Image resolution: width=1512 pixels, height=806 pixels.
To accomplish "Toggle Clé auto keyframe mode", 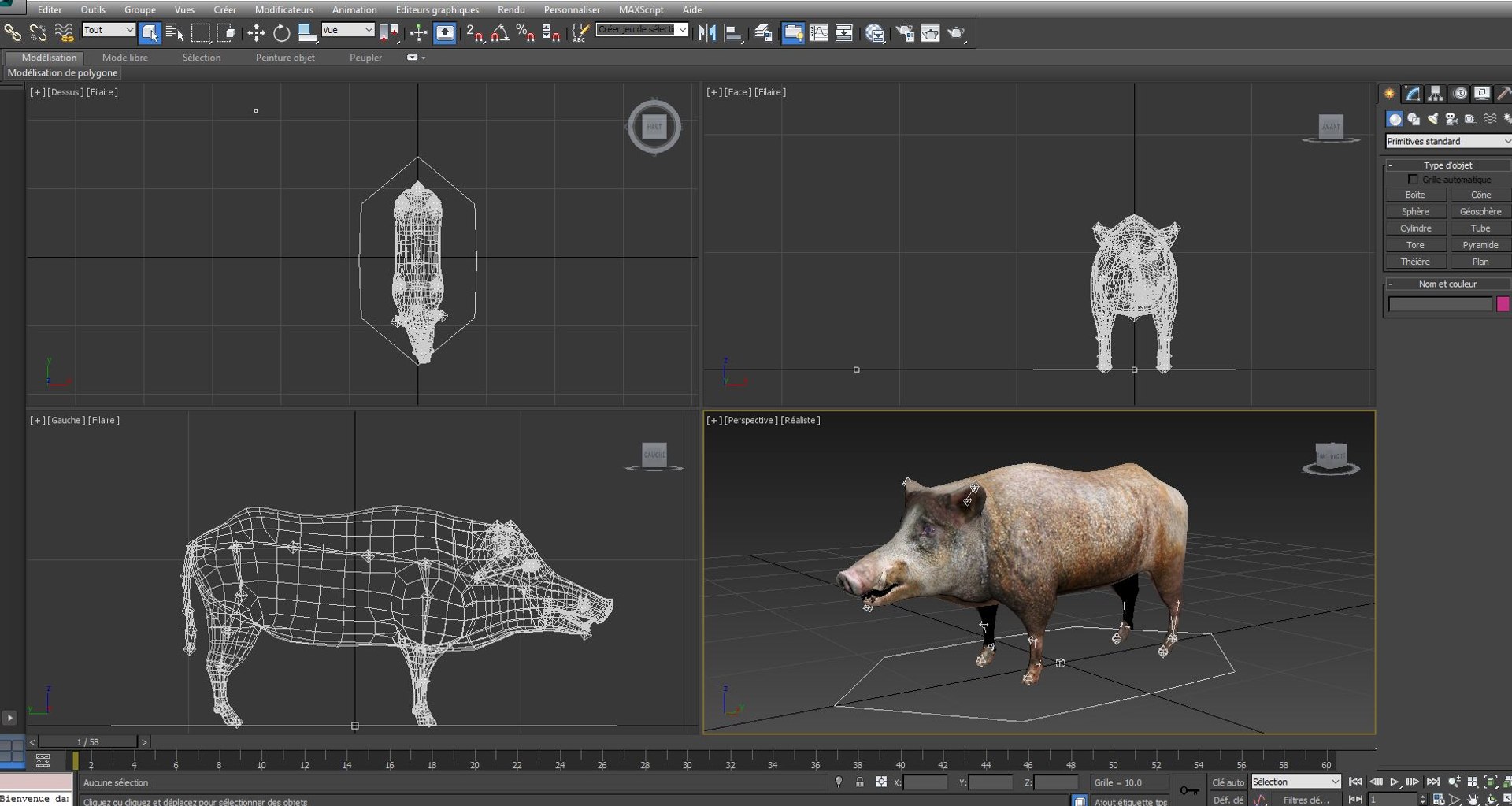I will pos(1227,782).
